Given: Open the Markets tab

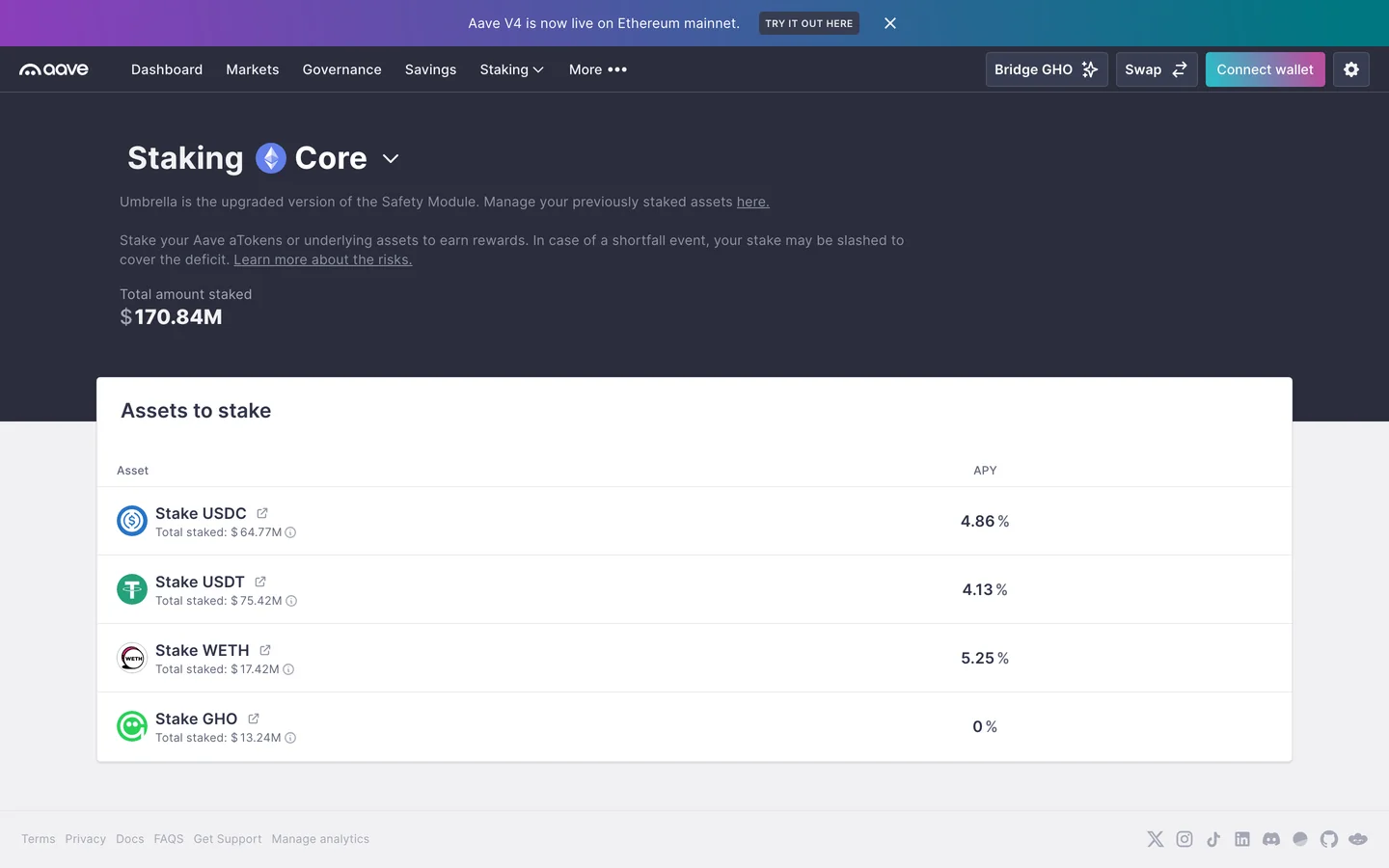Looking at the screenshot, I should point(253,69).
